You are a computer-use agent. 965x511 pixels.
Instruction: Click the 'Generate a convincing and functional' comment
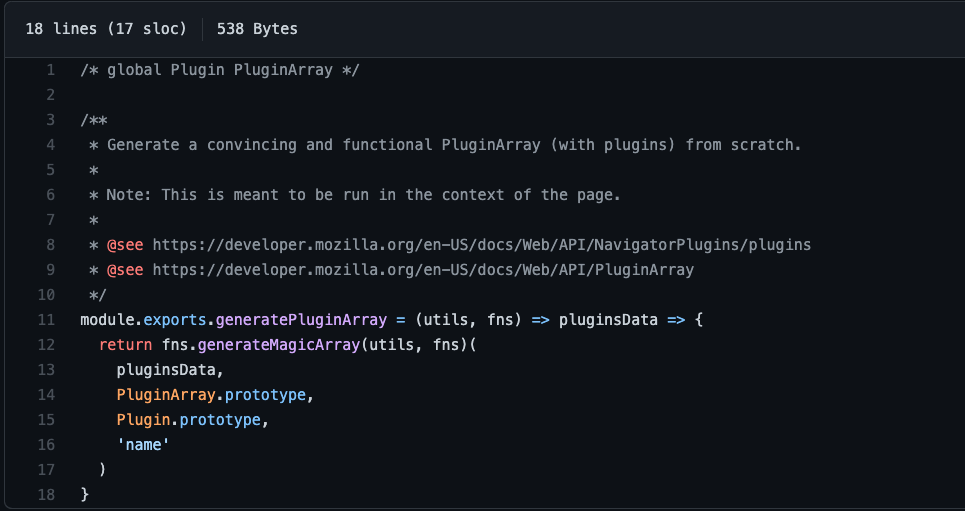(454, 145)
